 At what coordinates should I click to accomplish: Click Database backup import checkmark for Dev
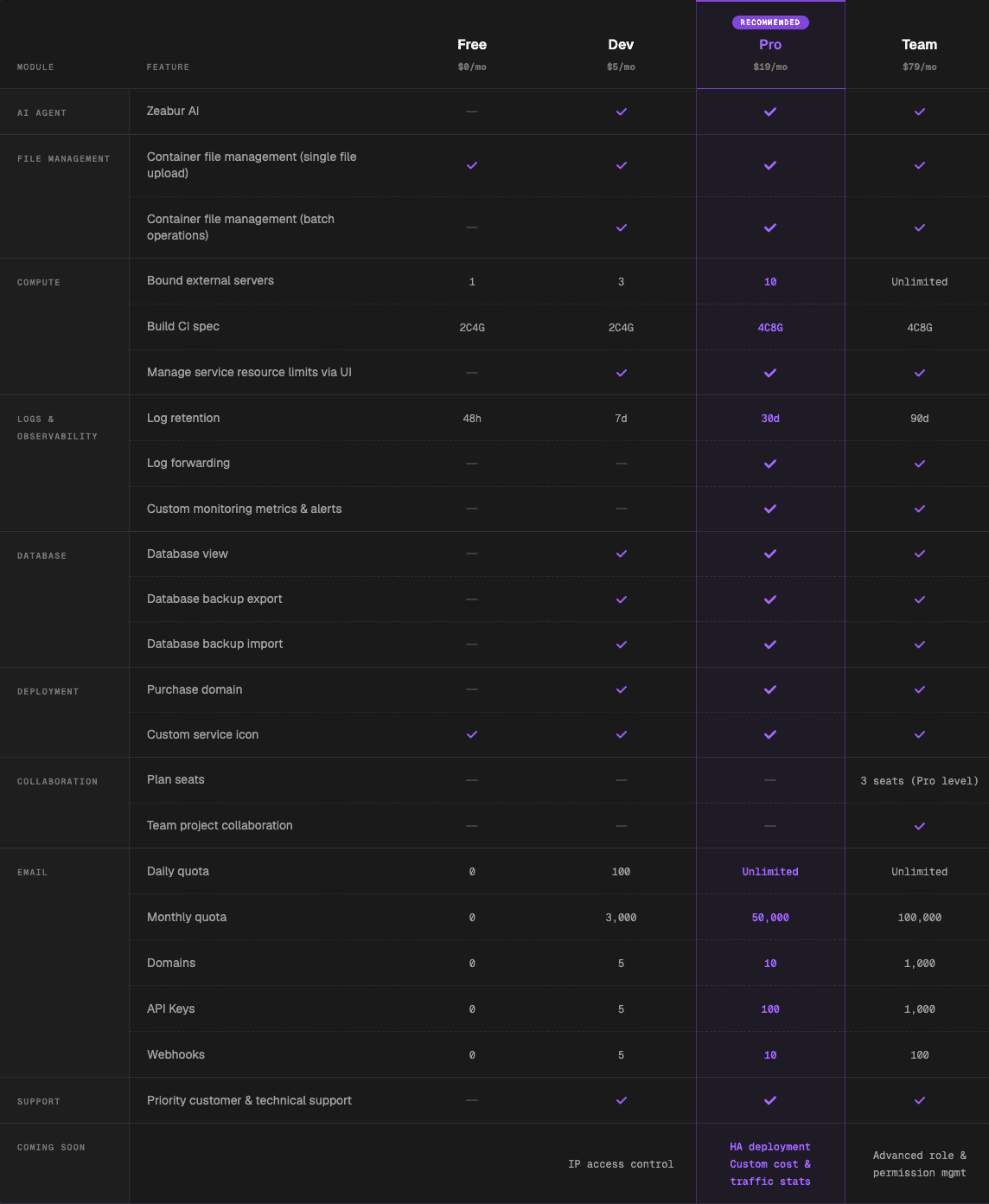(x=620, y=644)
